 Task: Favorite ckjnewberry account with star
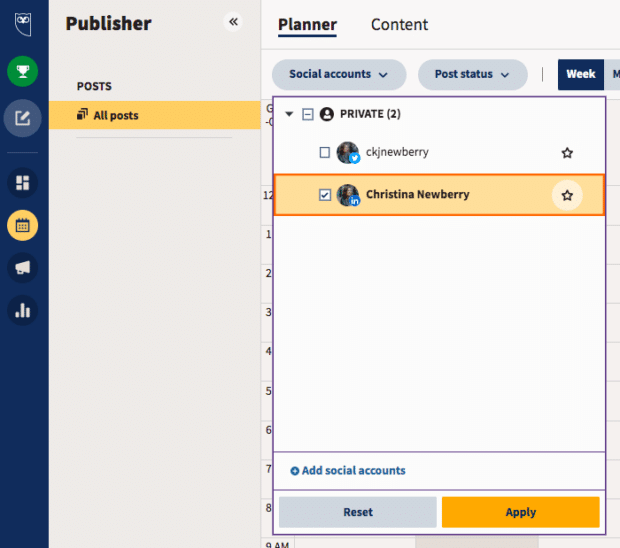point(567,153)
